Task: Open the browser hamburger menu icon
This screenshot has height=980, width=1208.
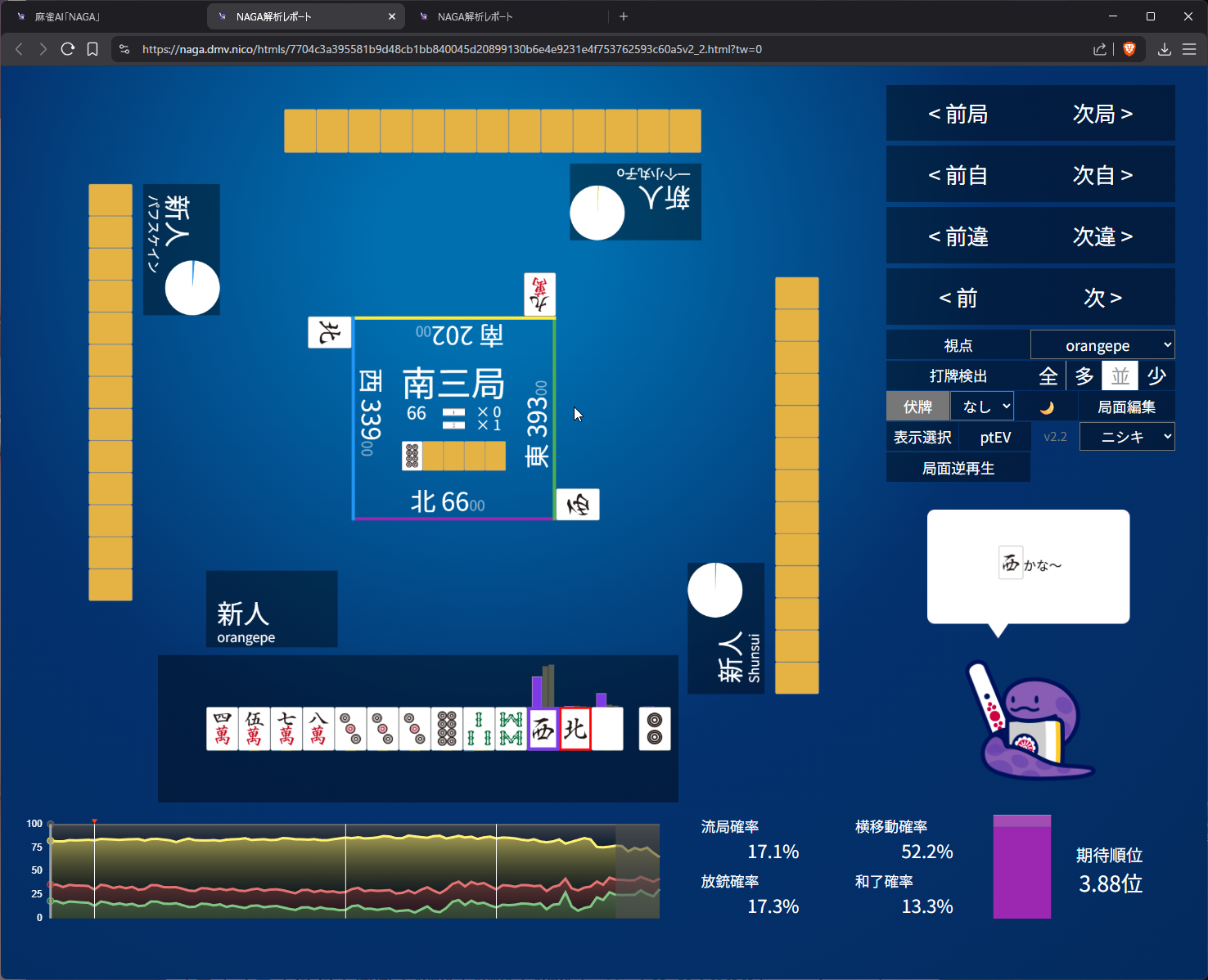Action: 1189,49
